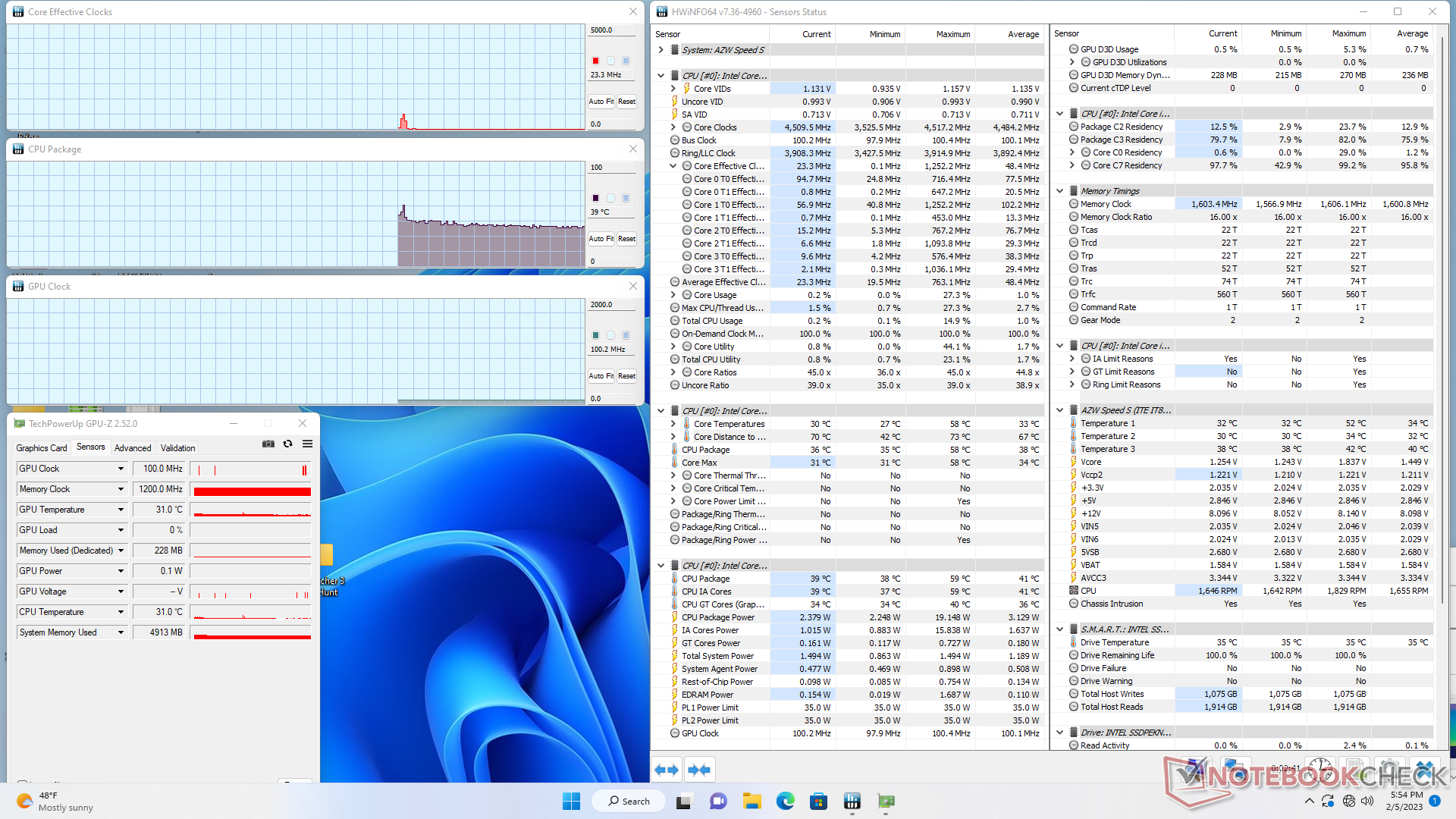Open the GPU Clock sensor dropdown in GPU-Z
Screen dimensions: 1456x819
coord(121,469)
